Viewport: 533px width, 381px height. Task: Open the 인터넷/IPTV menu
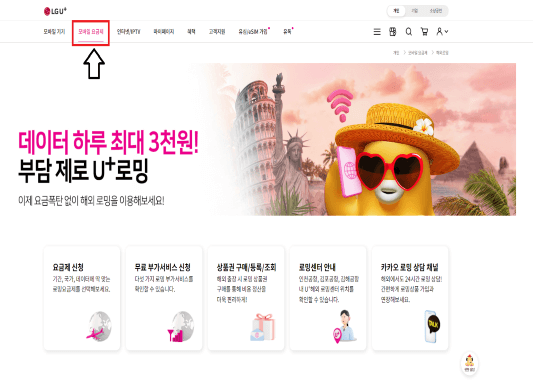click(x=128, y=32)
